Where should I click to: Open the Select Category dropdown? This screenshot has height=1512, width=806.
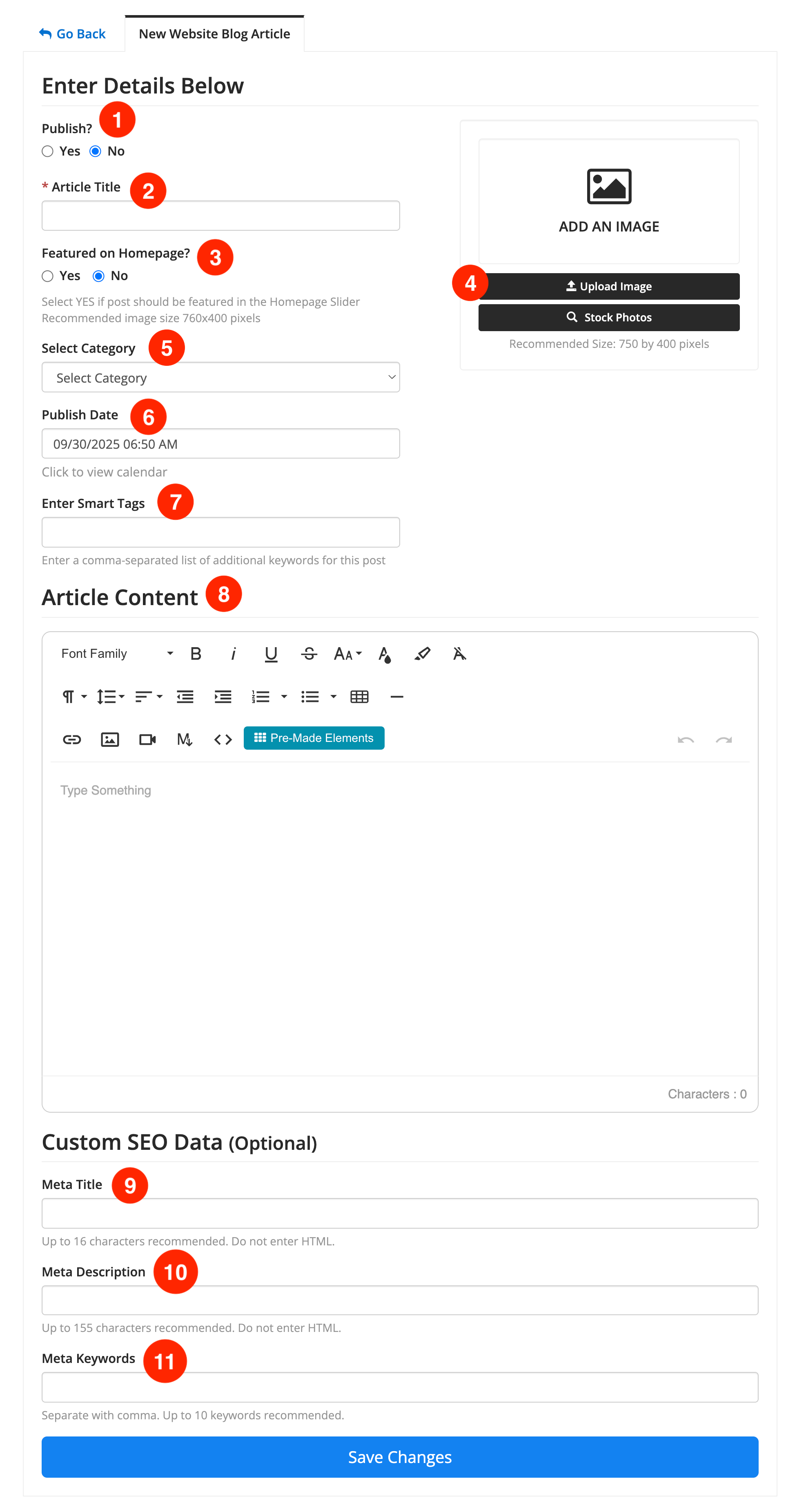(x=221, y=377)
